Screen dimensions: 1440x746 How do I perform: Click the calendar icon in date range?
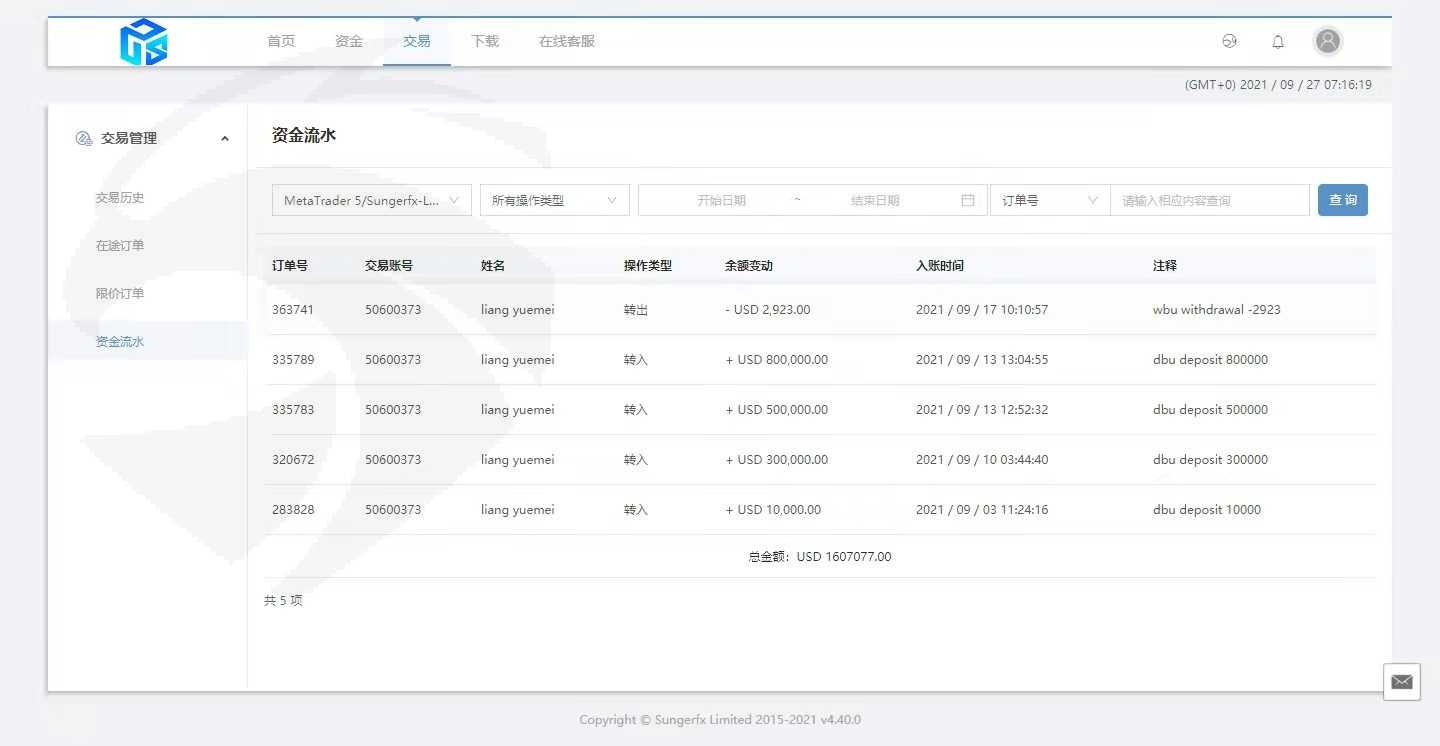pyautogui.click(x=968, y=200)
